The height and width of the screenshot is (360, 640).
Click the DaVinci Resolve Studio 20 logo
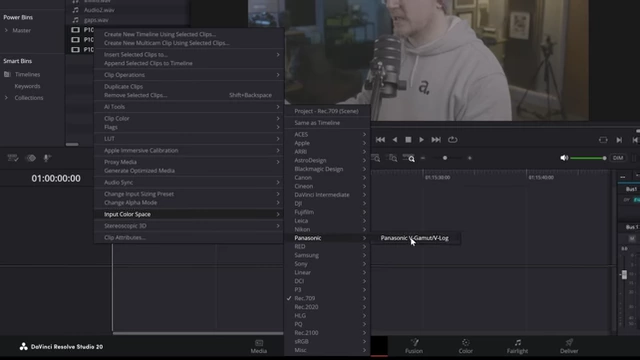click(61, 347)
